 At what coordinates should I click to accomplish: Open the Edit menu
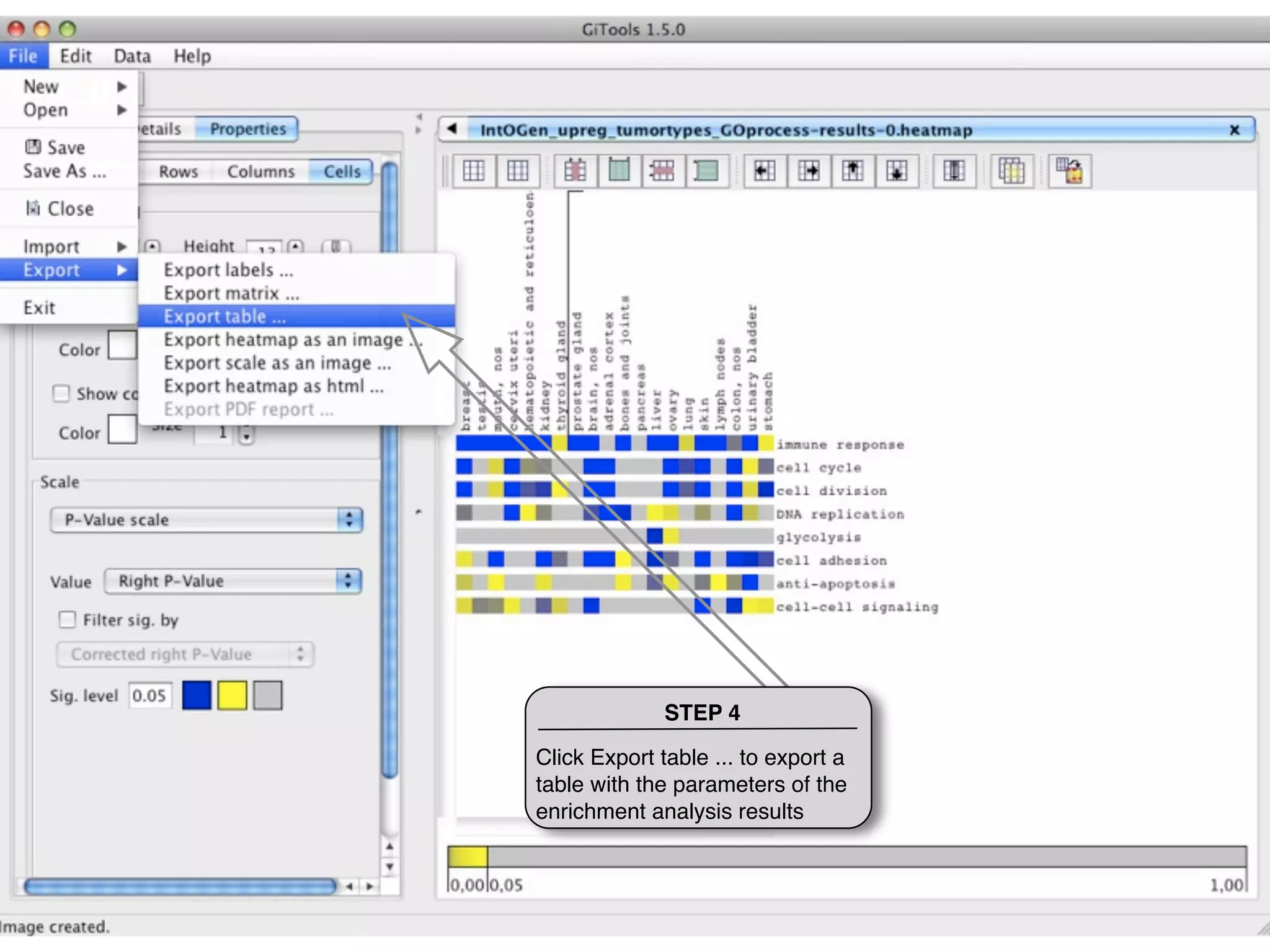(76, 56)
